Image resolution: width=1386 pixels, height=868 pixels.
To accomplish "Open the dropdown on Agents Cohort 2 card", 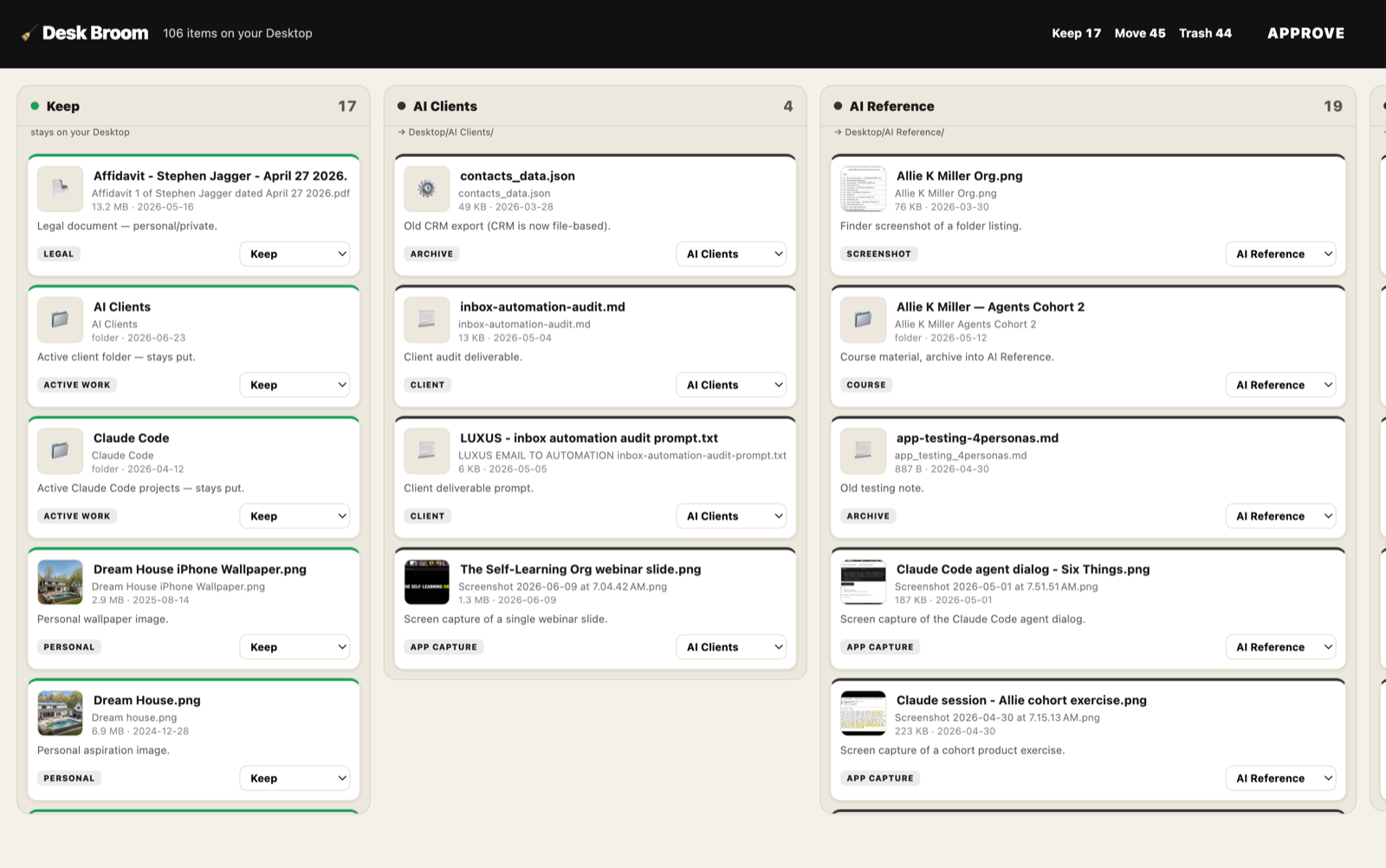I will [x=1280, y=385].
